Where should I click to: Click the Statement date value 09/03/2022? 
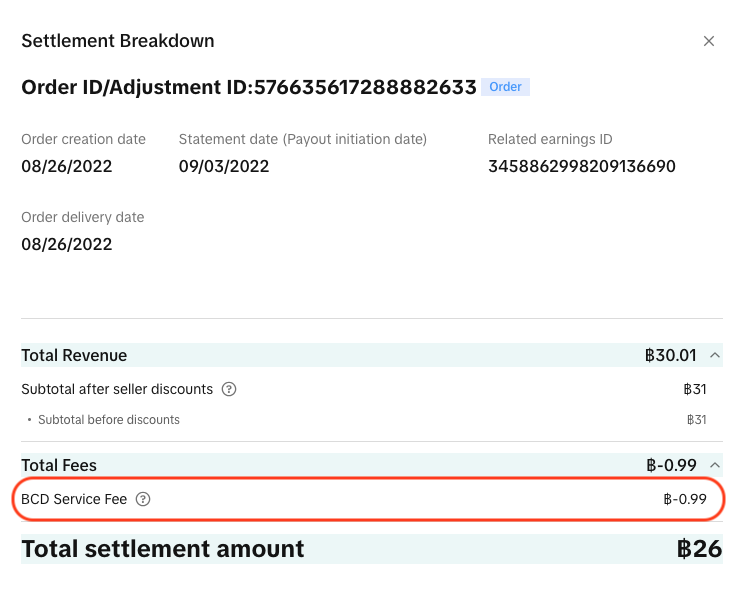[224, 166]
